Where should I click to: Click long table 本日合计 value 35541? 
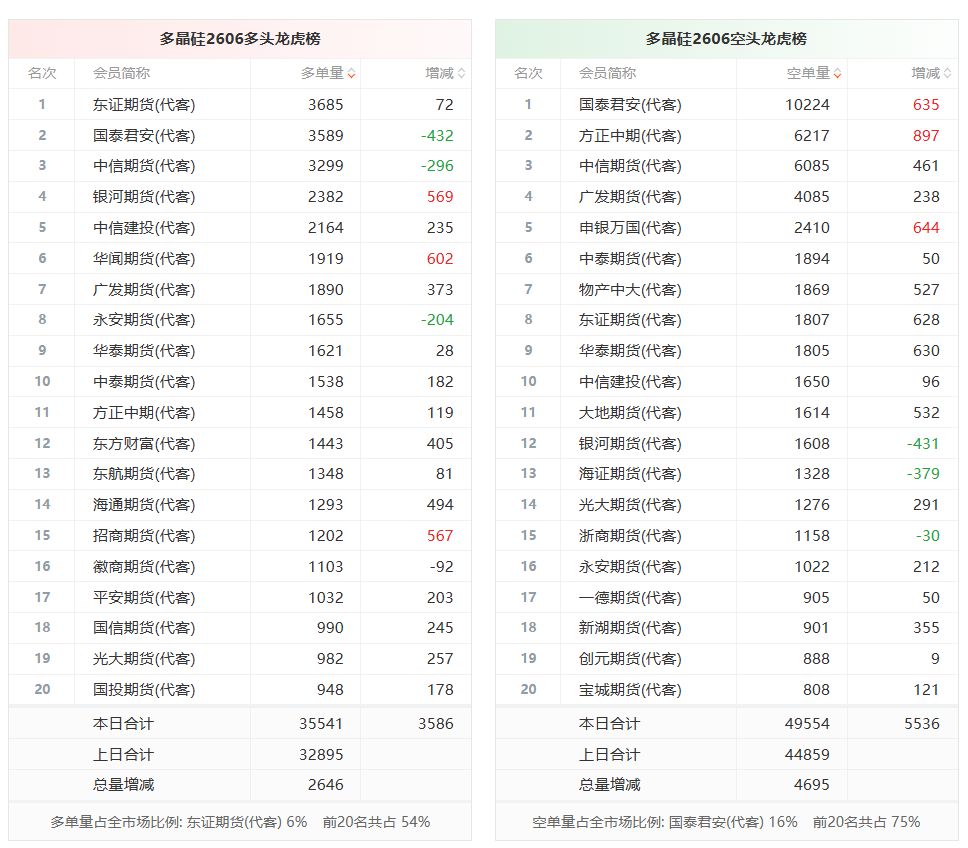click(321, 723)
